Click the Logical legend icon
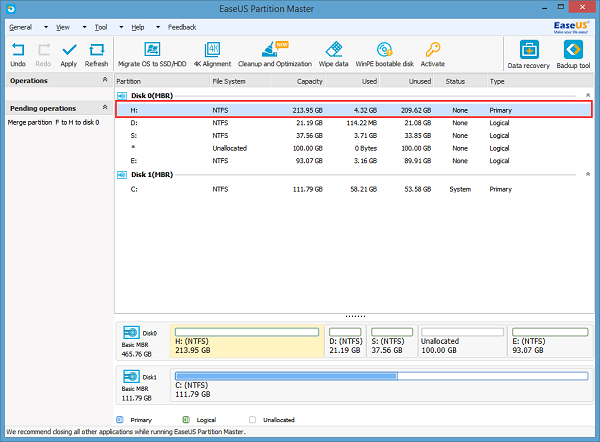The width and height of the screenshot is (600, 442). click(186, 420)
